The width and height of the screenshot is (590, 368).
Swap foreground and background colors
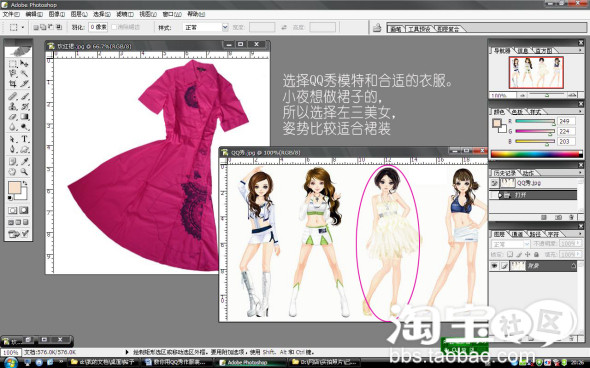click(25, 183)
